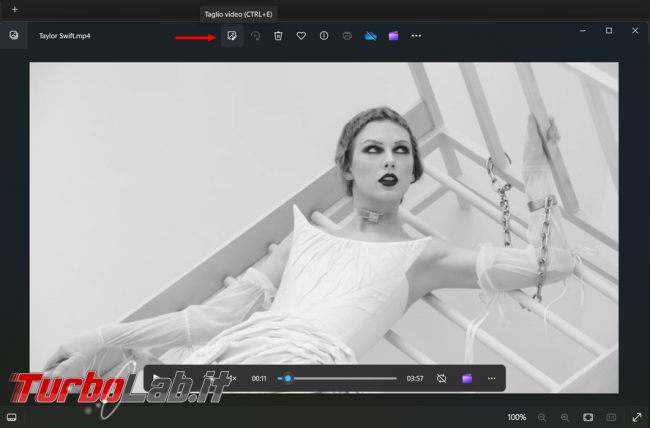Toggle the filmstrip in bottom-left corner

[x=12, y=417]
